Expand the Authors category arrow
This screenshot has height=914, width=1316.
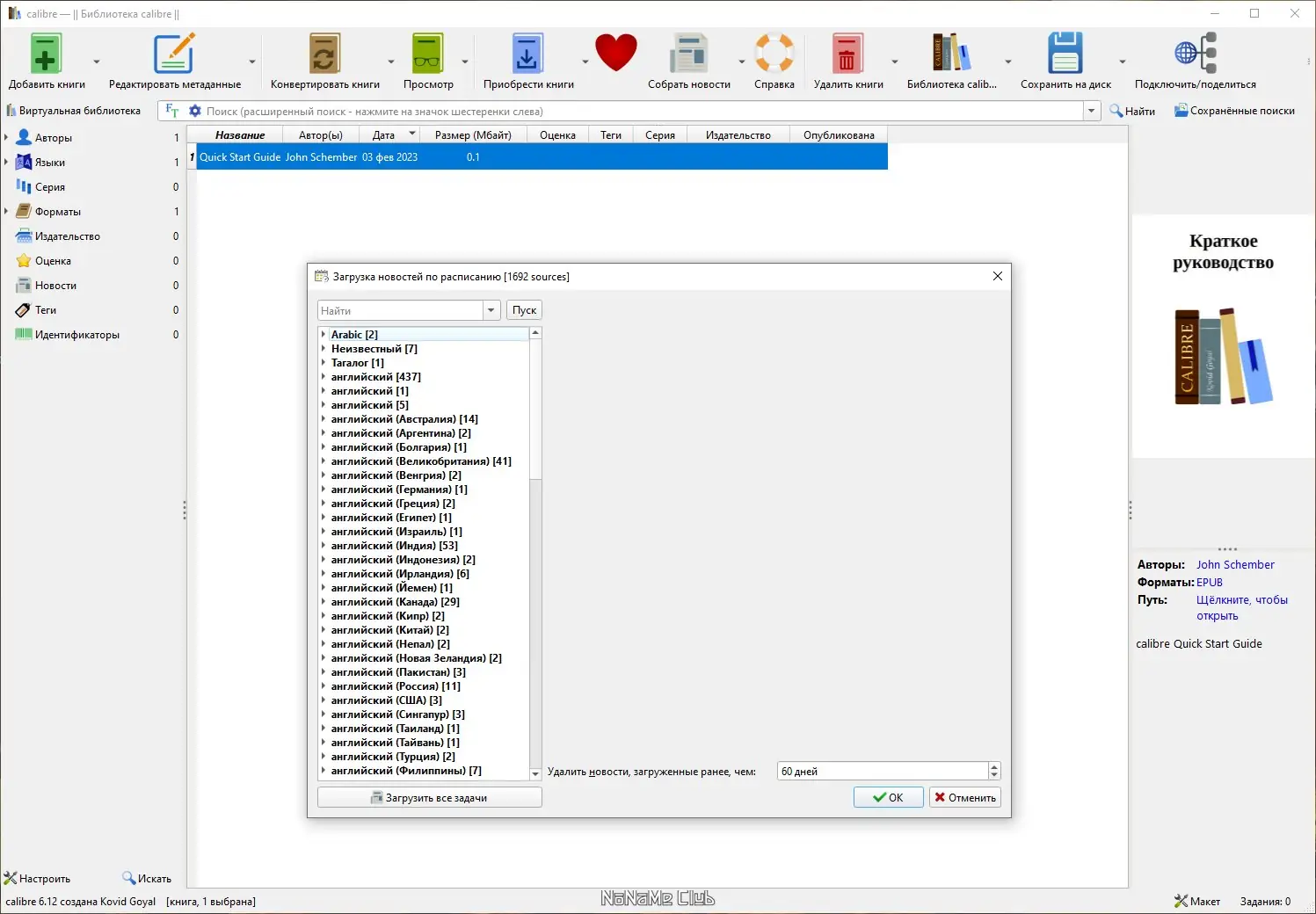coord(6,138)
